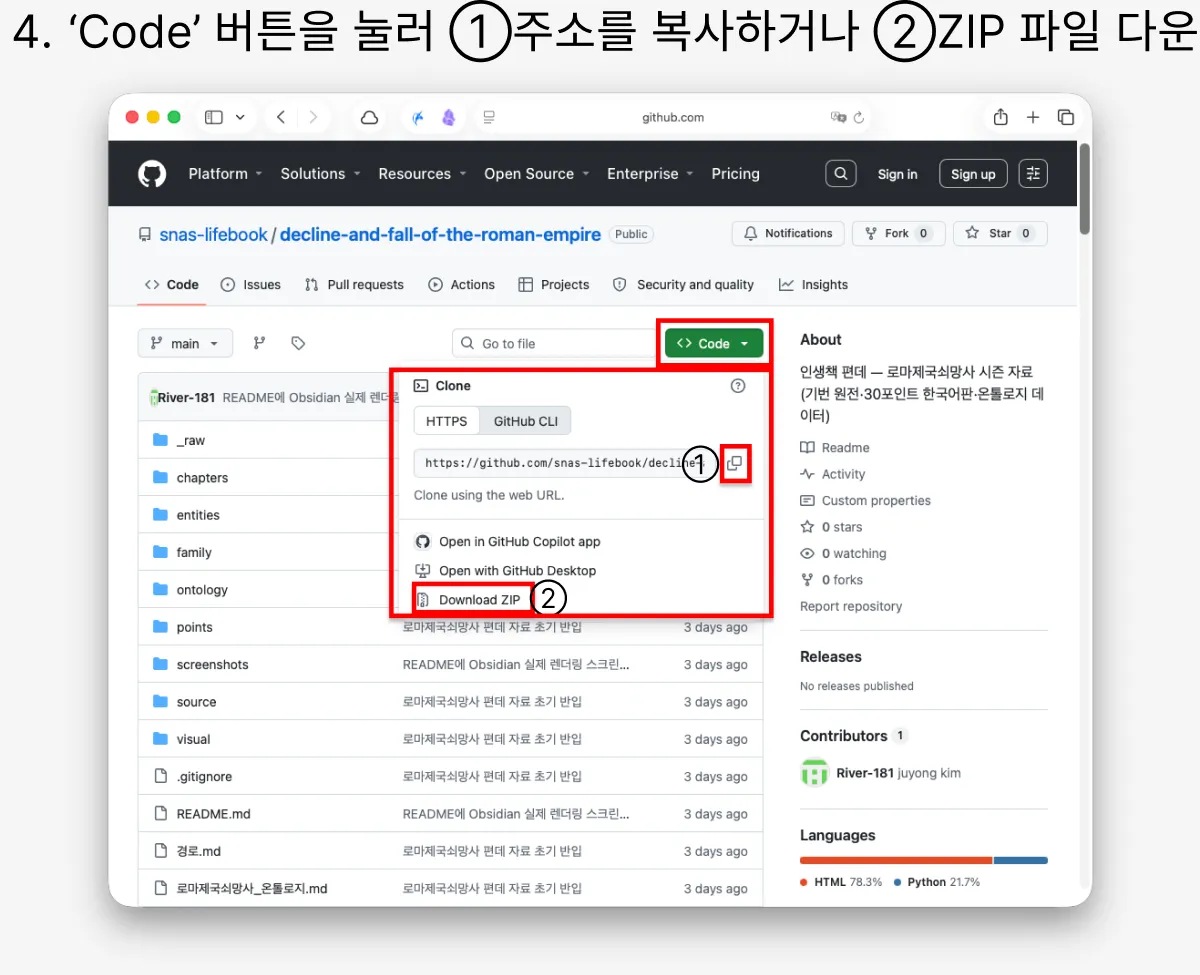Click the Notifications button
Viewport: 1200px width, 975px height.
pos(788,233)
